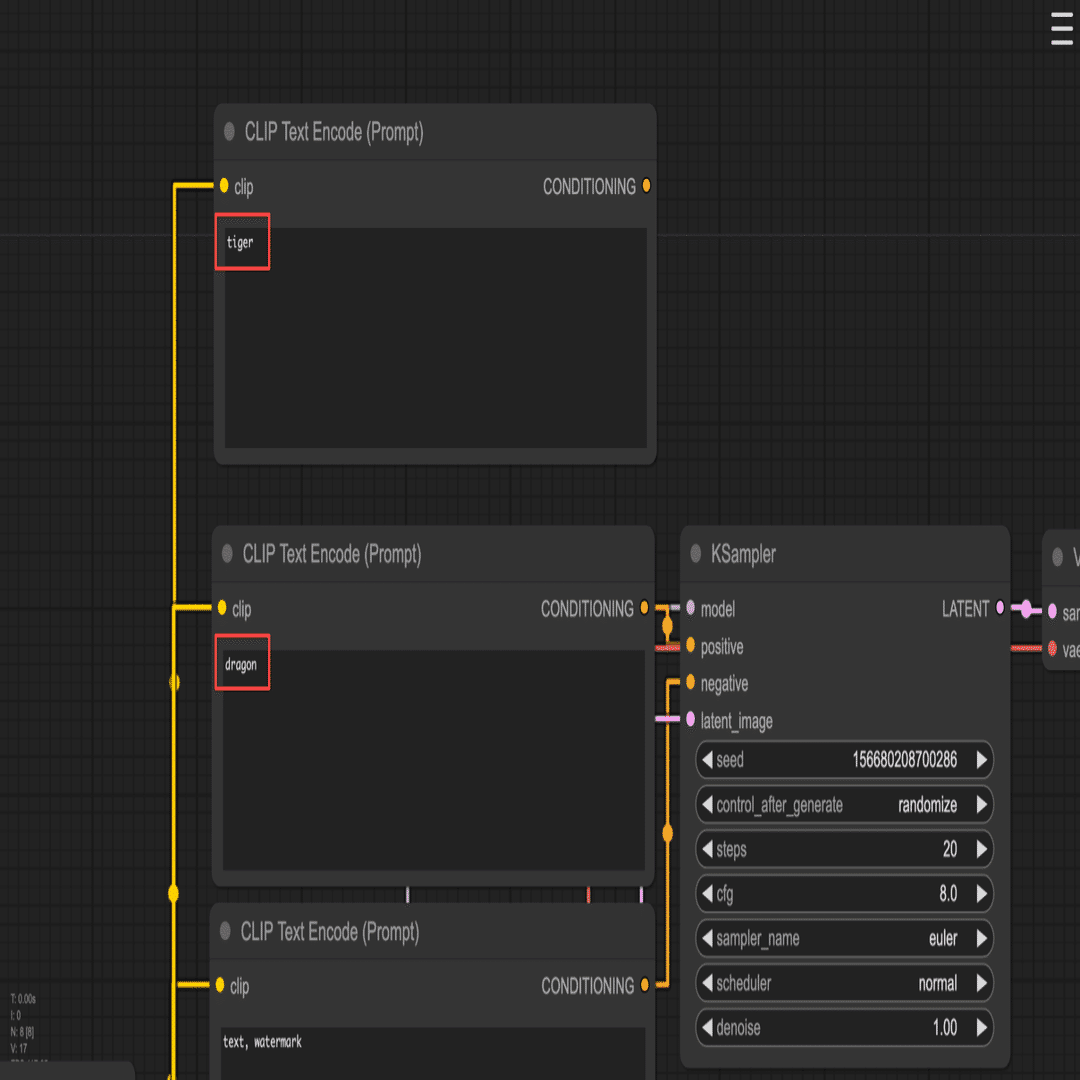Open the control_after_generate combo showing randomize
Image resolution: width=1080 pixels, height=1080 pixels.
tap(844, 804)
